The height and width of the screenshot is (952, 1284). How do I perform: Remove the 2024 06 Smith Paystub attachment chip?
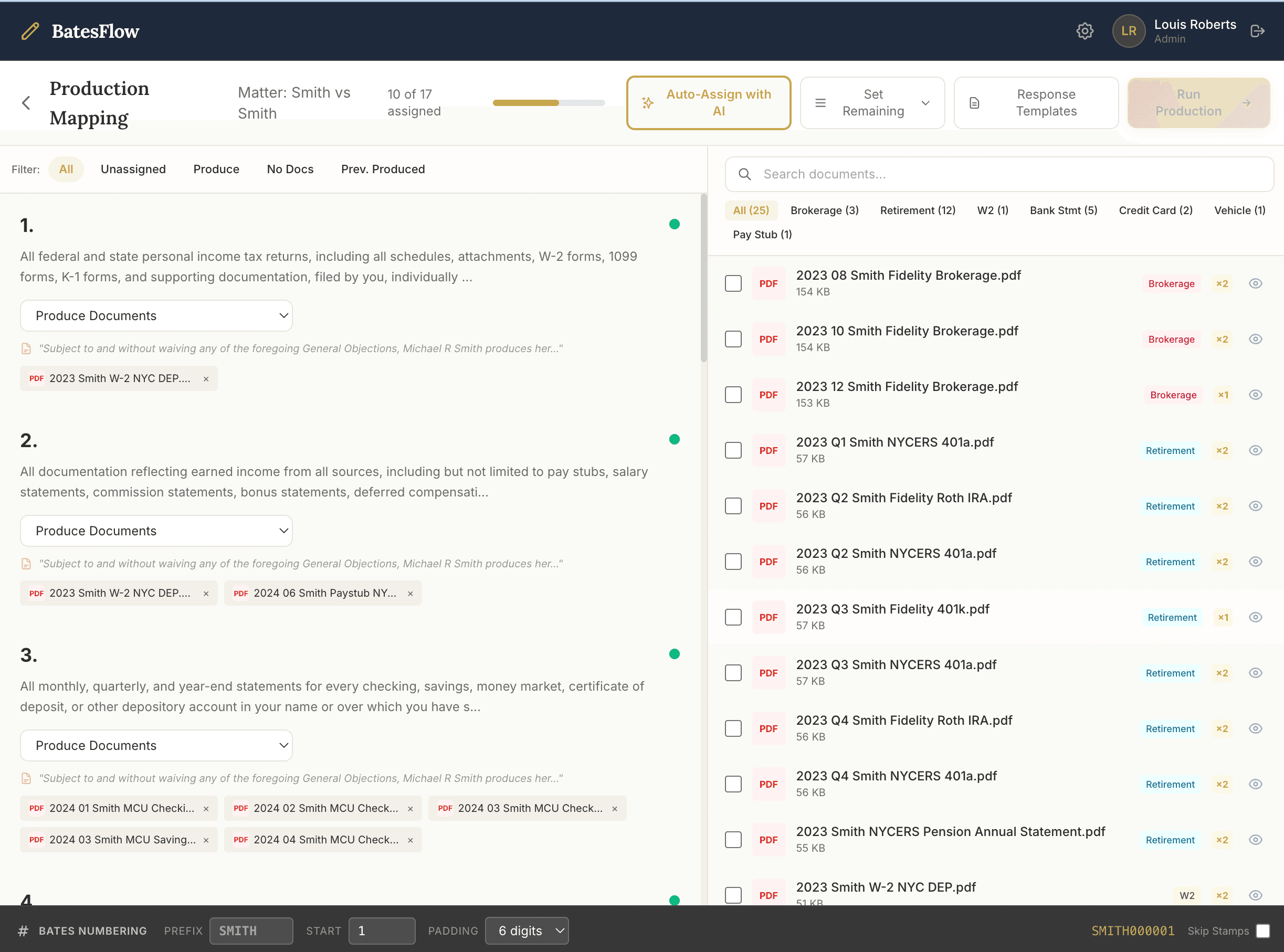coord(411,593)
